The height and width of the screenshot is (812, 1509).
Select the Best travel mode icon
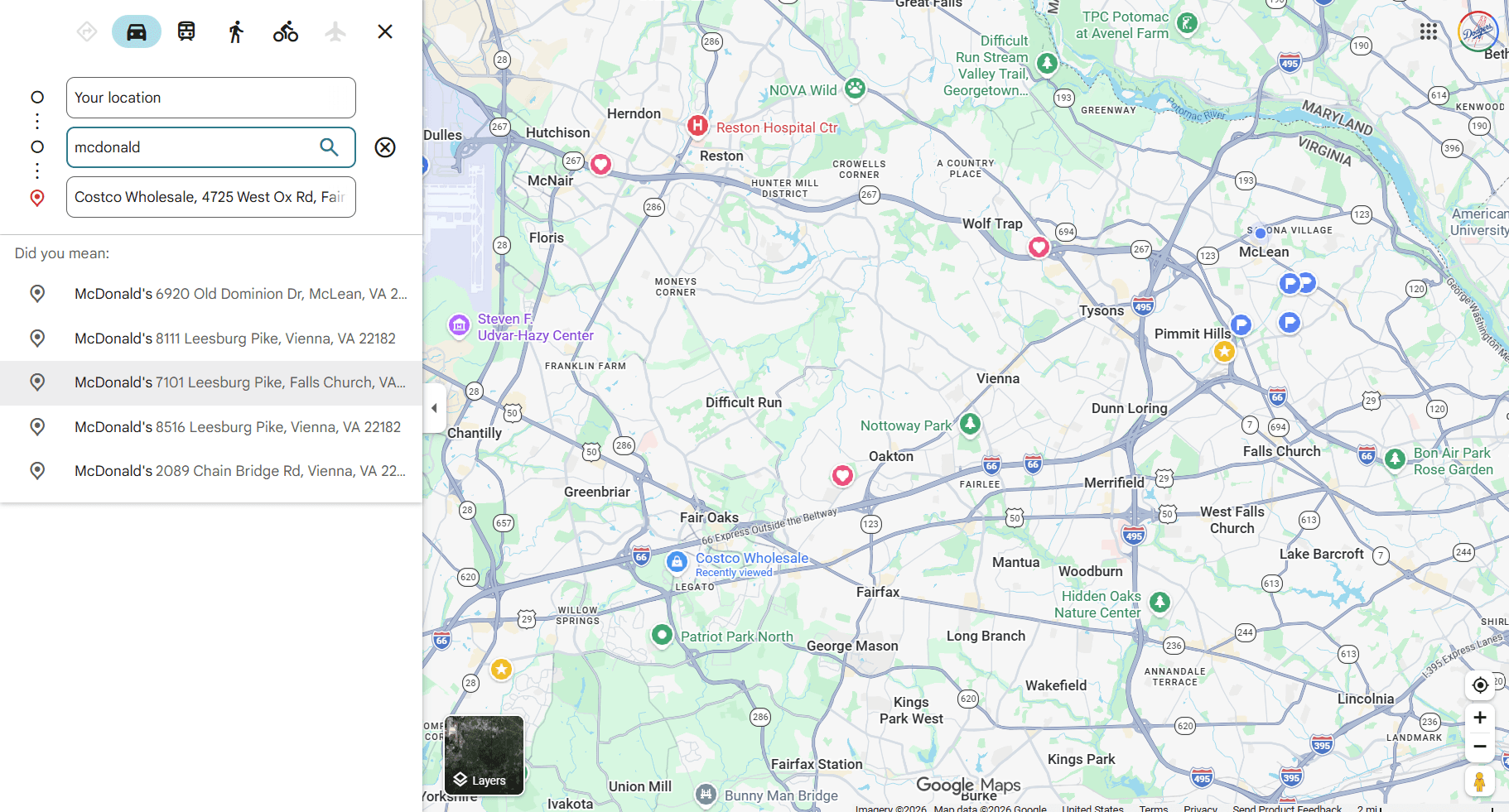87,31
